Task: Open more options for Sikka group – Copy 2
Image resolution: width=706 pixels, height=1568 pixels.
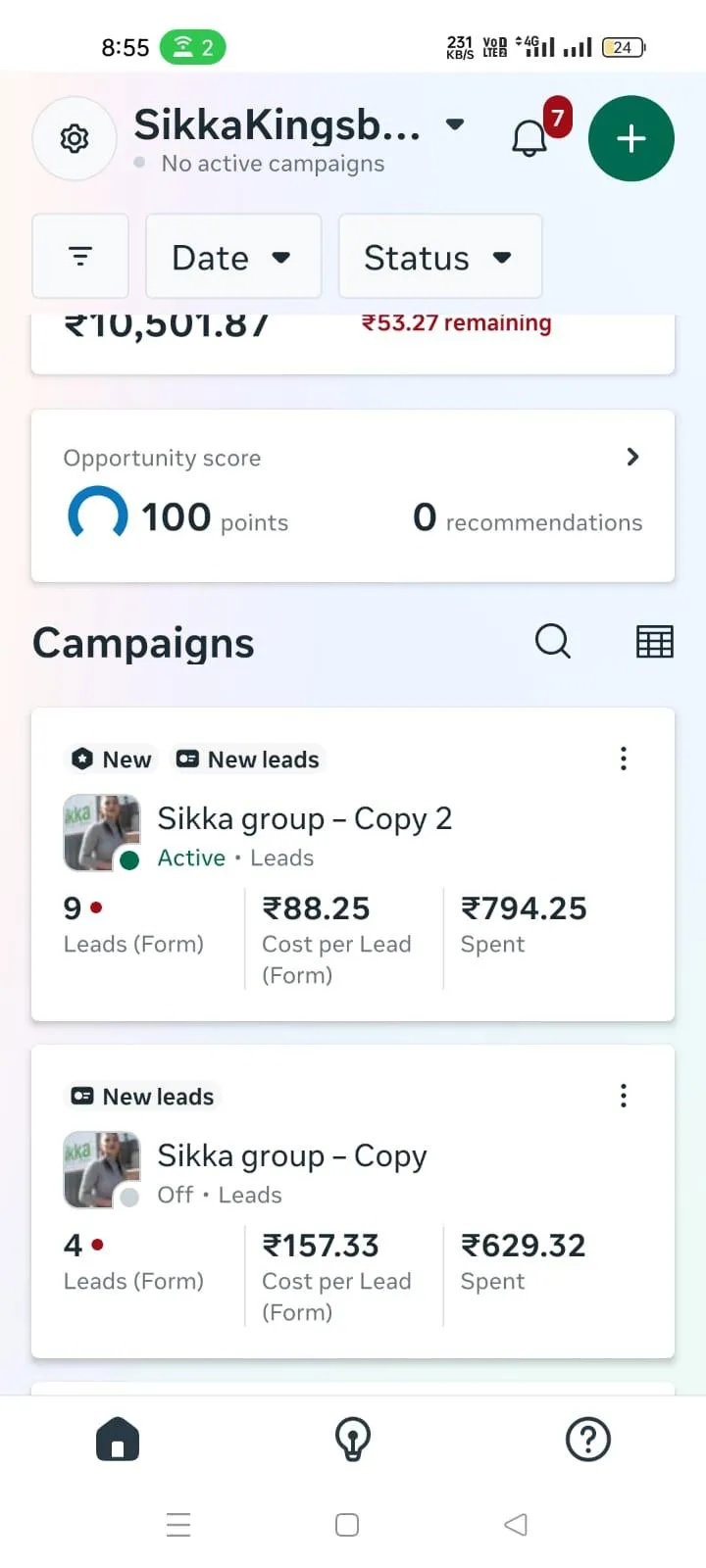Action: coord(623,759)
